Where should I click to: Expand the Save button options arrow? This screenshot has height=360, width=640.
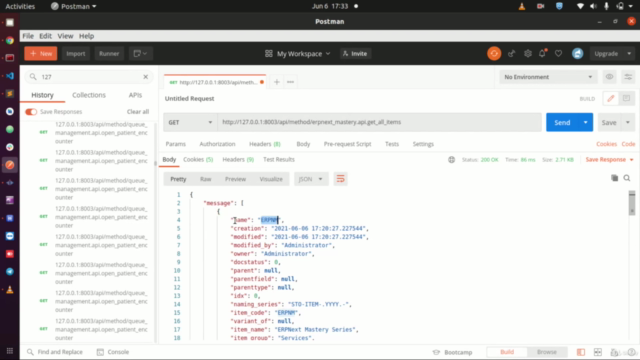pyautogui.click(x=628, y=122)
